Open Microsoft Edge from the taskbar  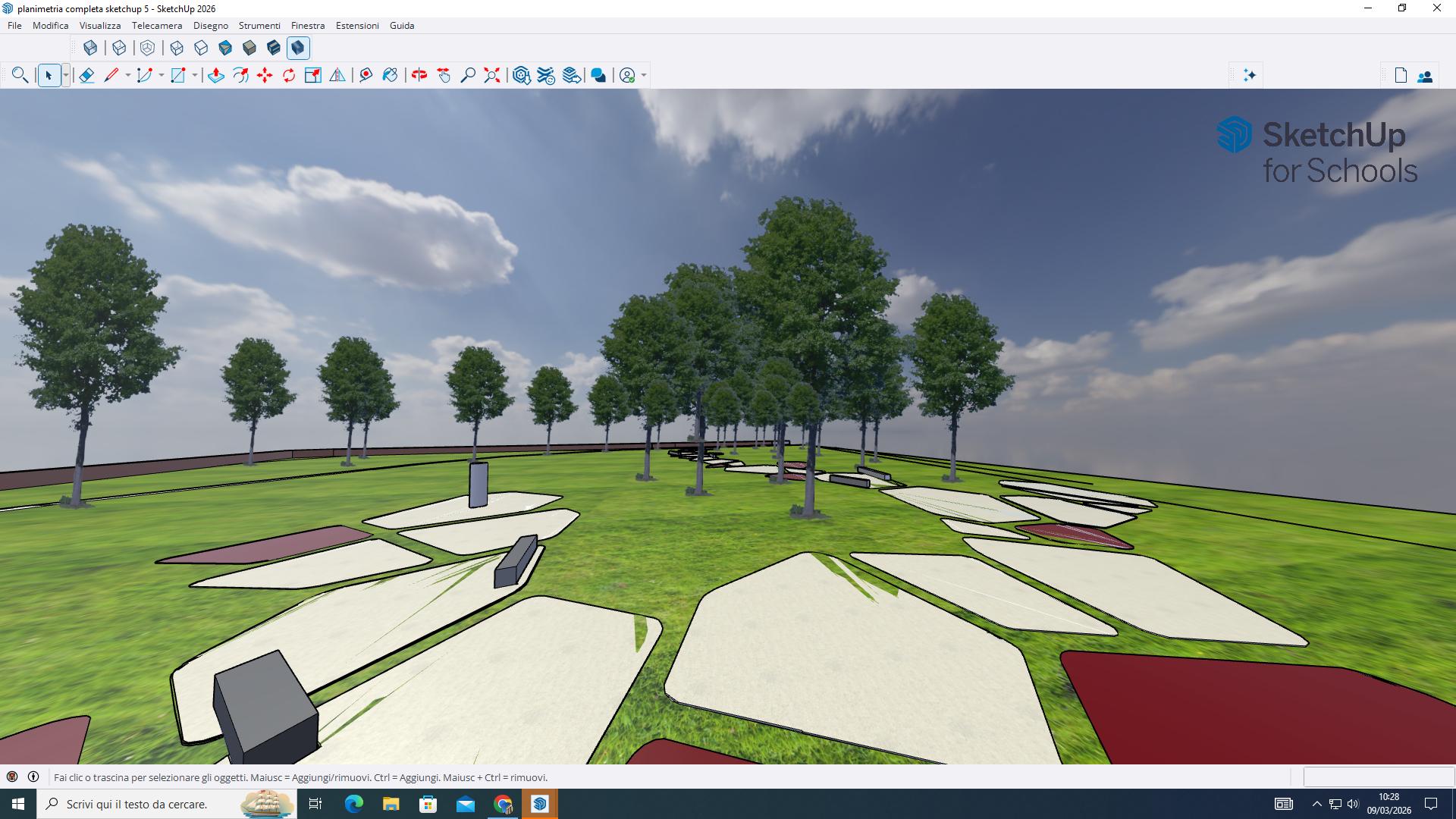point(354,804)
